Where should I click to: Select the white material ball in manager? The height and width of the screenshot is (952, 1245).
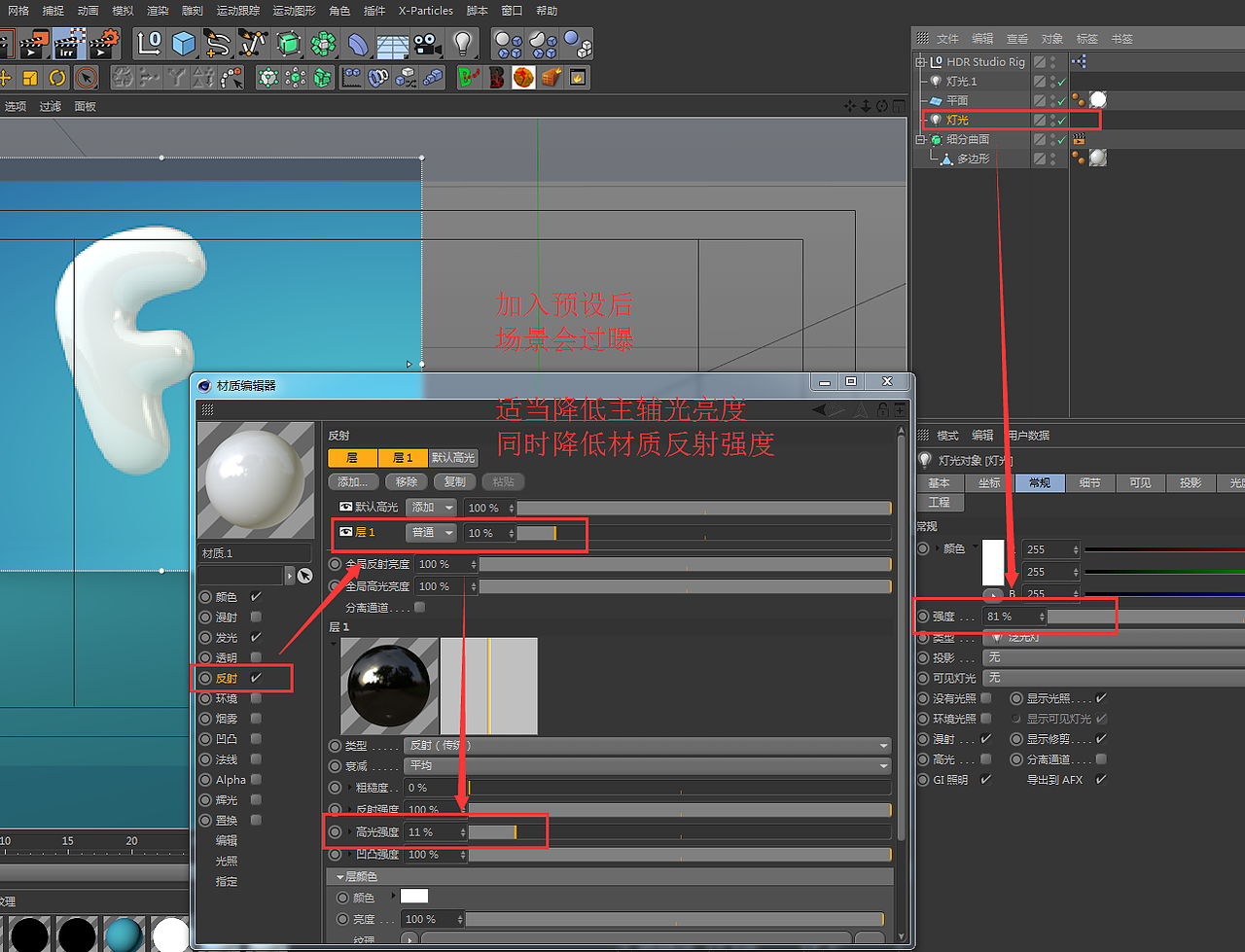click(x=172, y=934)
